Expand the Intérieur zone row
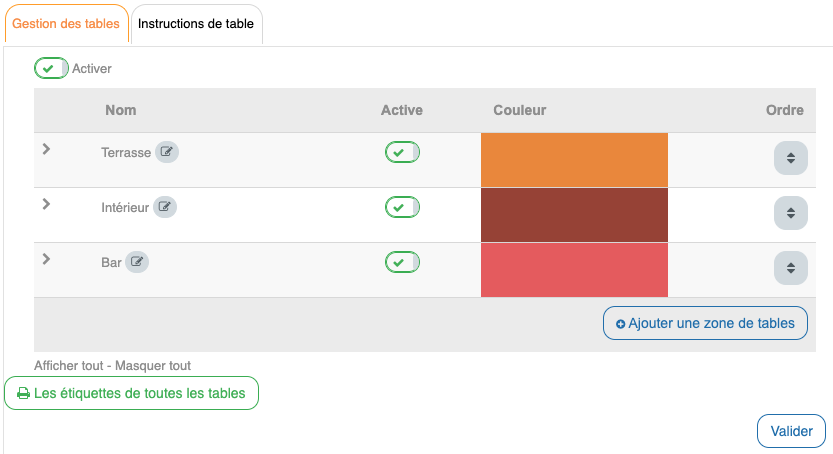The width and height of the screenshot is (833, 454). [46, 204]
